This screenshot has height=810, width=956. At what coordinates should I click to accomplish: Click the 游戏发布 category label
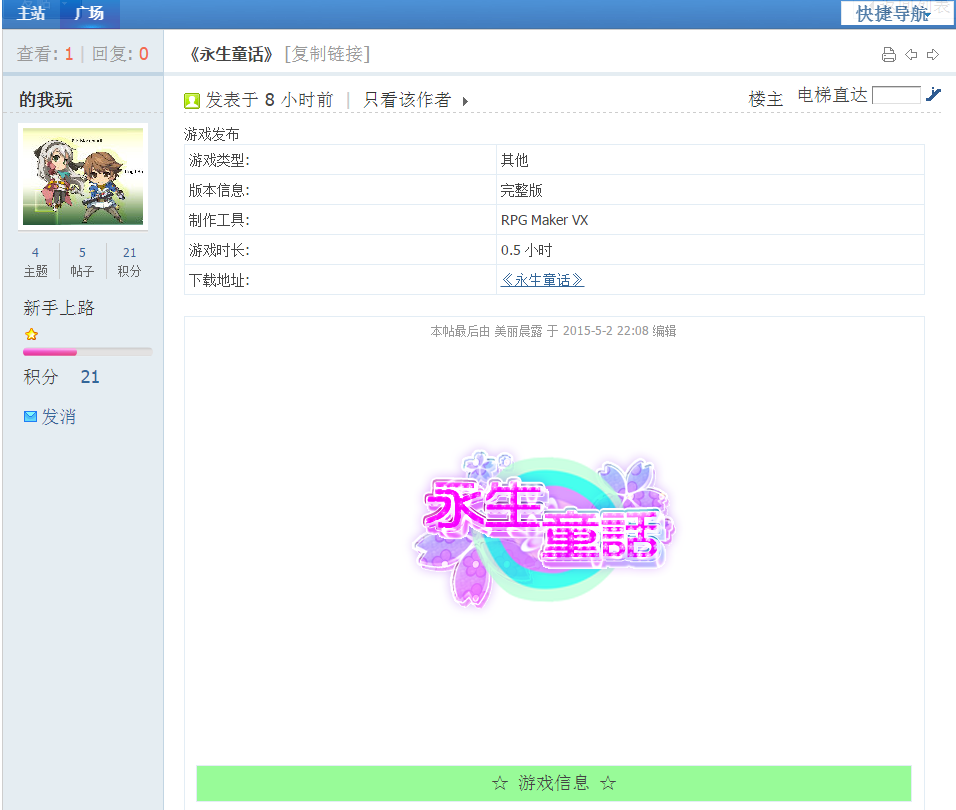[x=212, y=134]
